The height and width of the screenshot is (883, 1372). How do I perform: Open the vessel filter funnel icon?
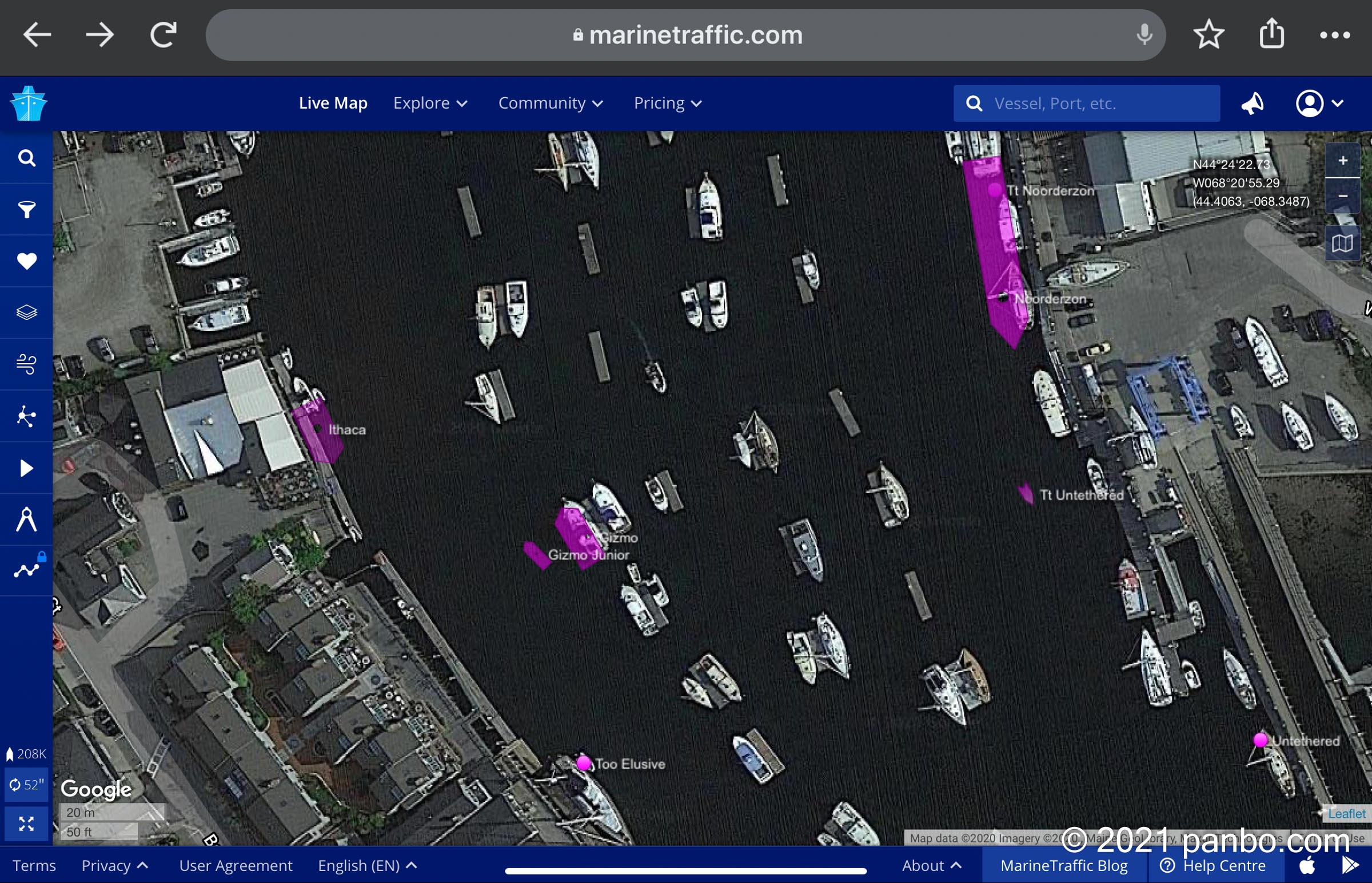click(26, 210)
